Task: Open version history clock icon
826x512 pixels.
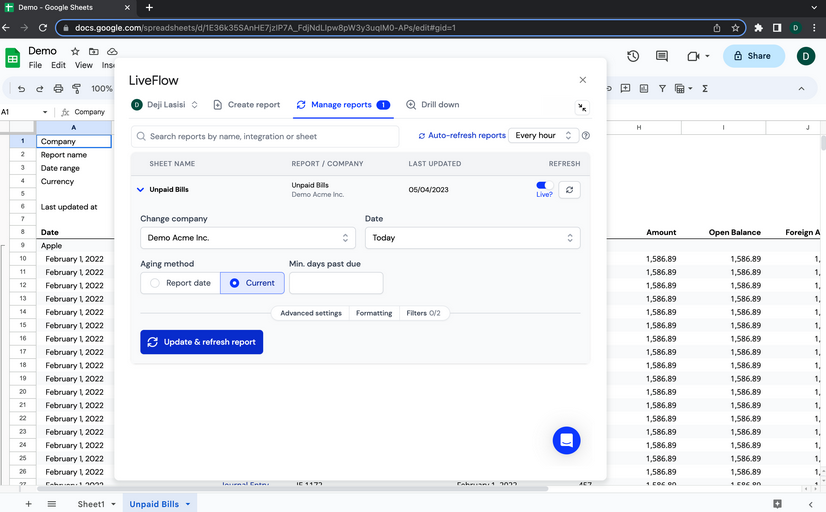Action: coord(633,56)
